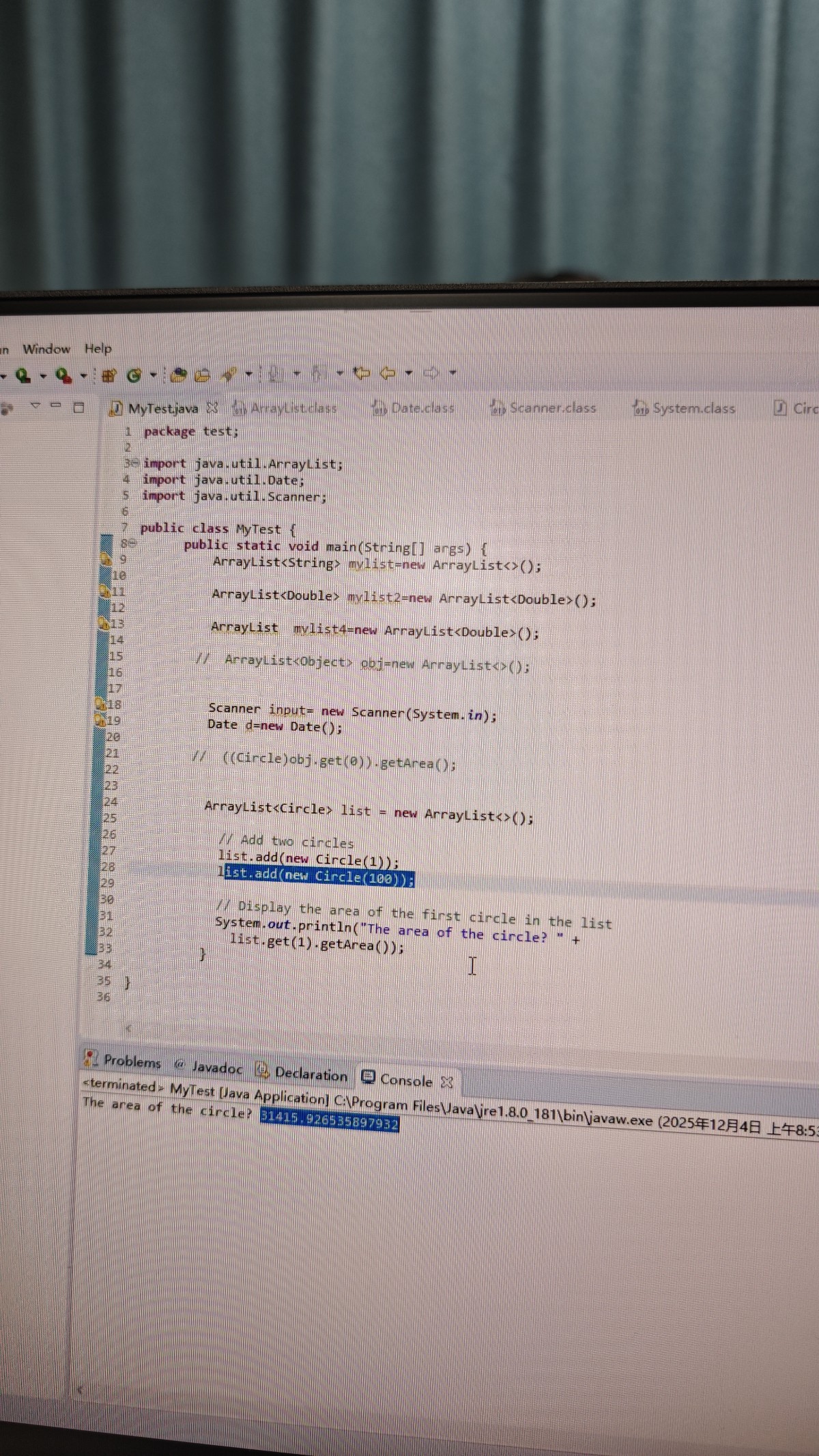Open the Back history dropdown arrow
The image size is (819, 1456).
[408, 373]
